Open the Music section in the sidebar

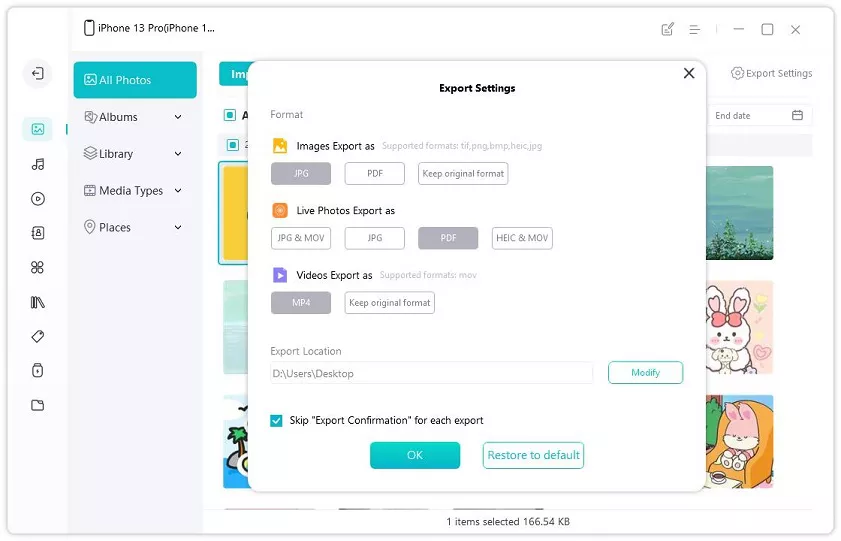click(x=38, y=165)
